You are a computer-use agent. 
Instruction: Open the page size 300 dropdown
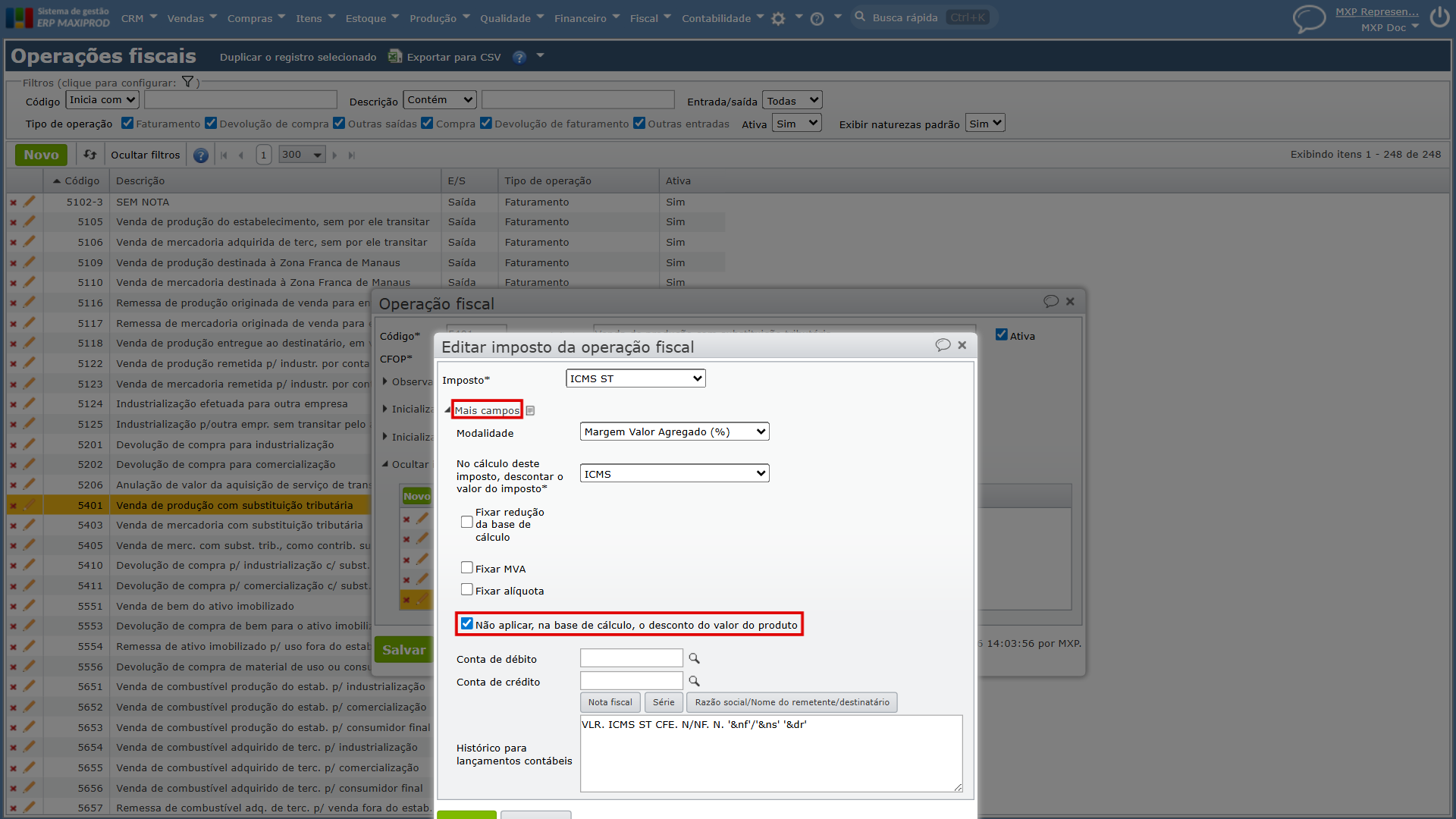click(x=301, y=155)
